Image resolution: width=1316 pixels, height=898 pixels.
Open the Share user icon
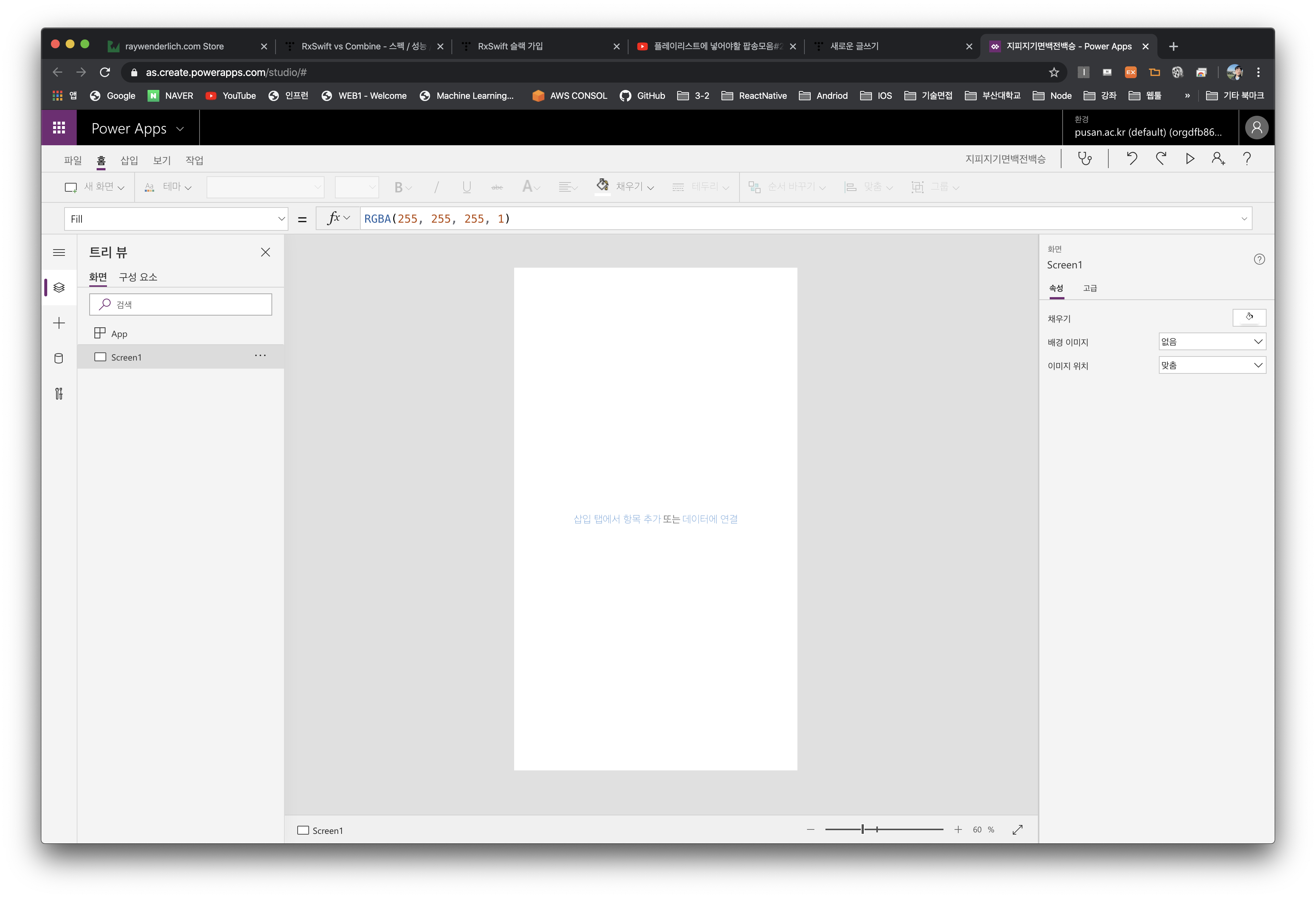(1218, 159)
